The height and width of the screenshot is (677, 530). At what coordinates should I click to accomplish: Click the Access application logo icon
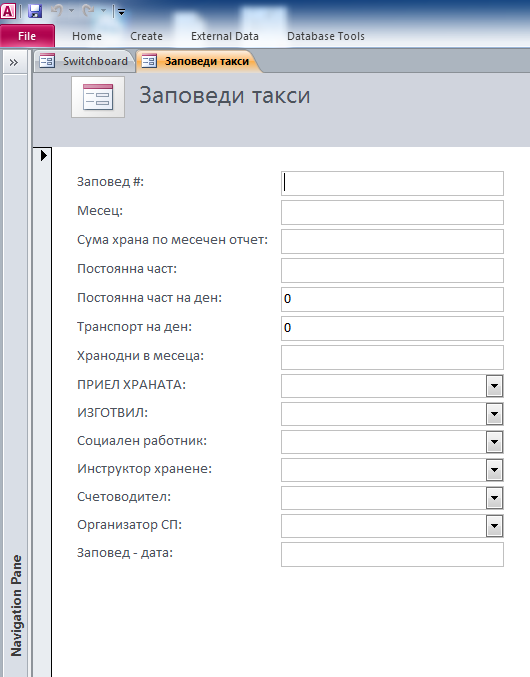pyautogui.click(x=9, y=11)
